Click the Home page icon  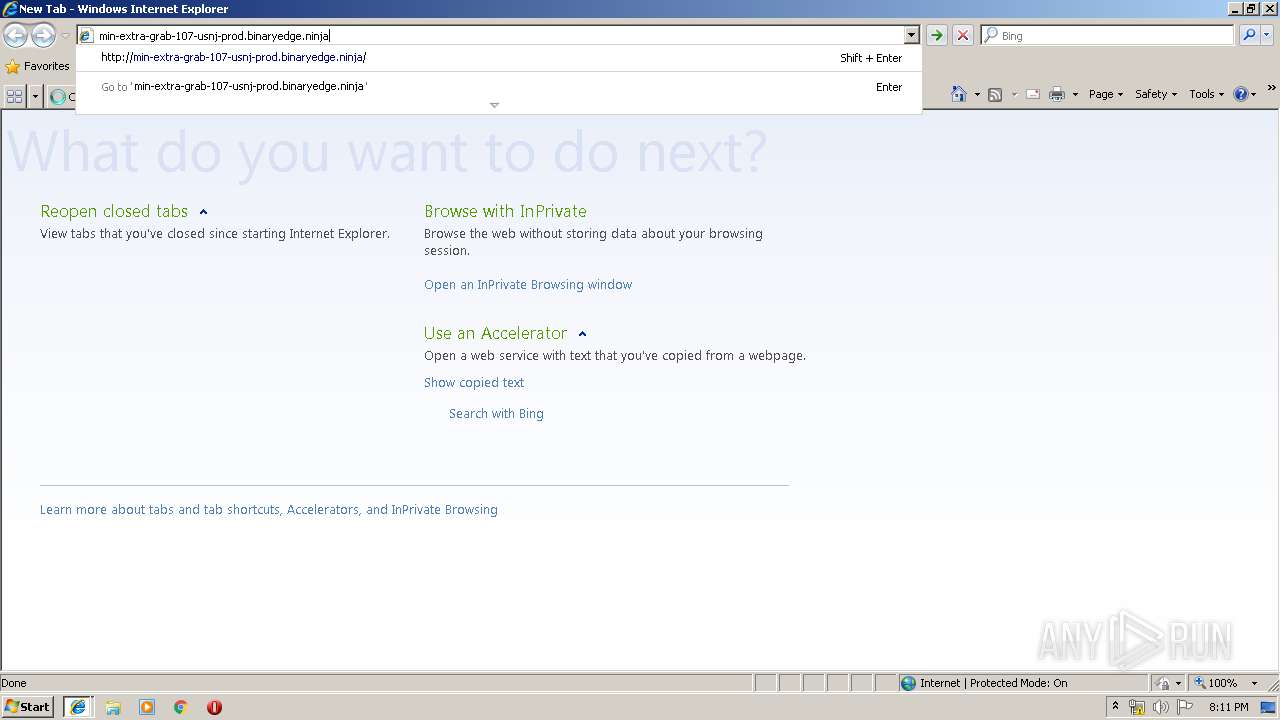(x=959, y=94)
